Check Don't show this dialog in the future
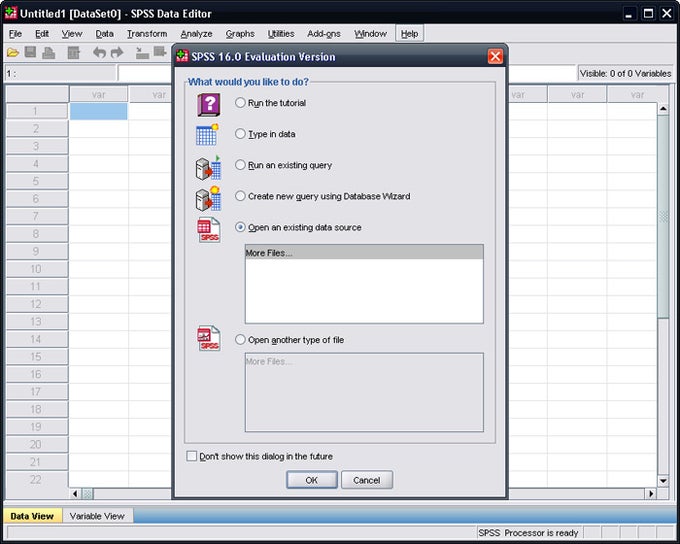The width and height of the screenshot is (680, 544). tap(191, 456)
